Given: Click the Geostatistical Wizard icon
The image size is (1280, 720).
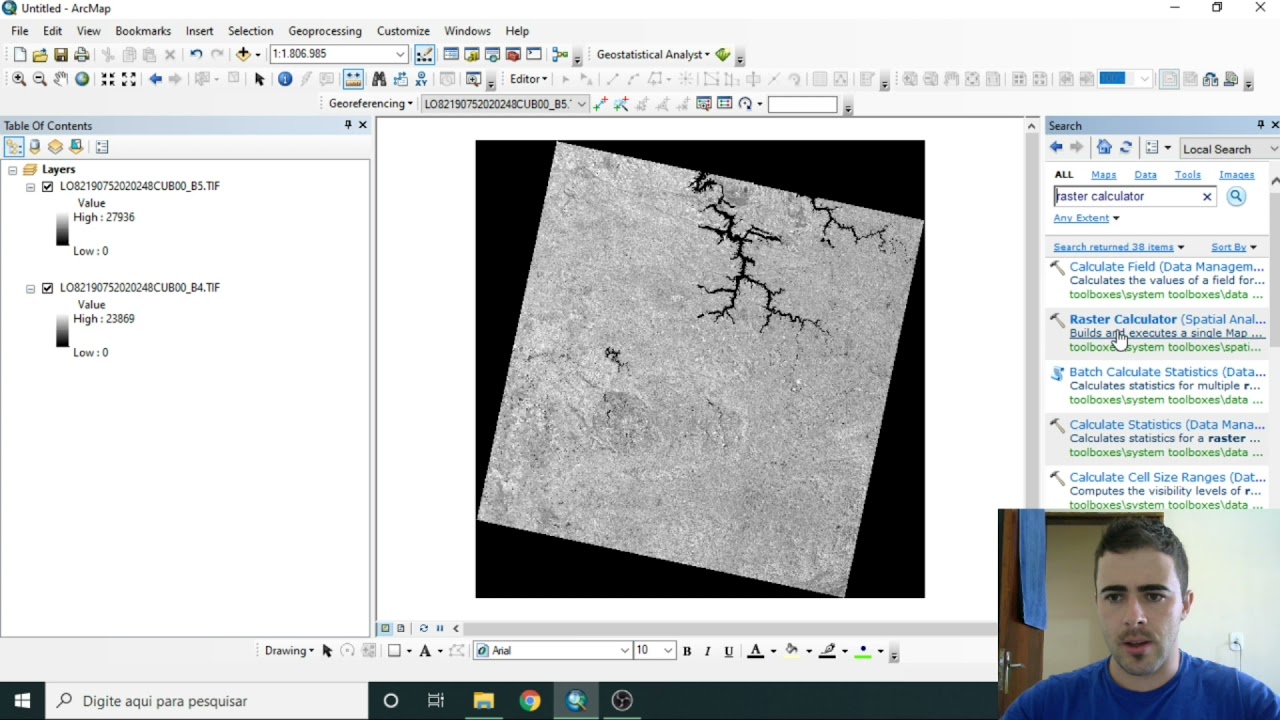Looking at the screenshot, I should (x=723, y=54).
